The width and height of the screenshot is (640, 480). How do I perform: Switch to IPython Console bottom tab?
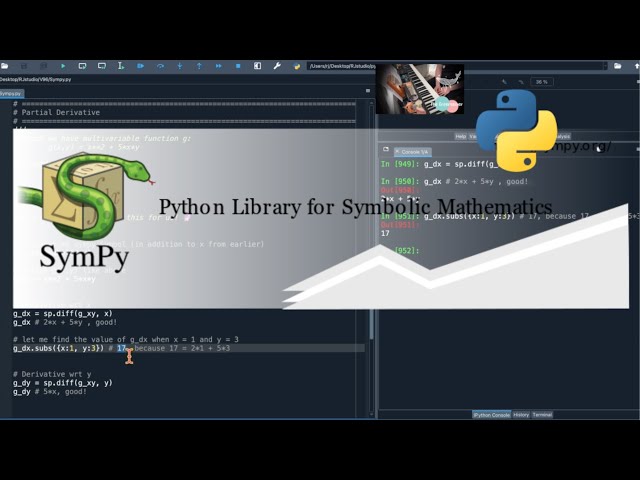coord(491,415)
